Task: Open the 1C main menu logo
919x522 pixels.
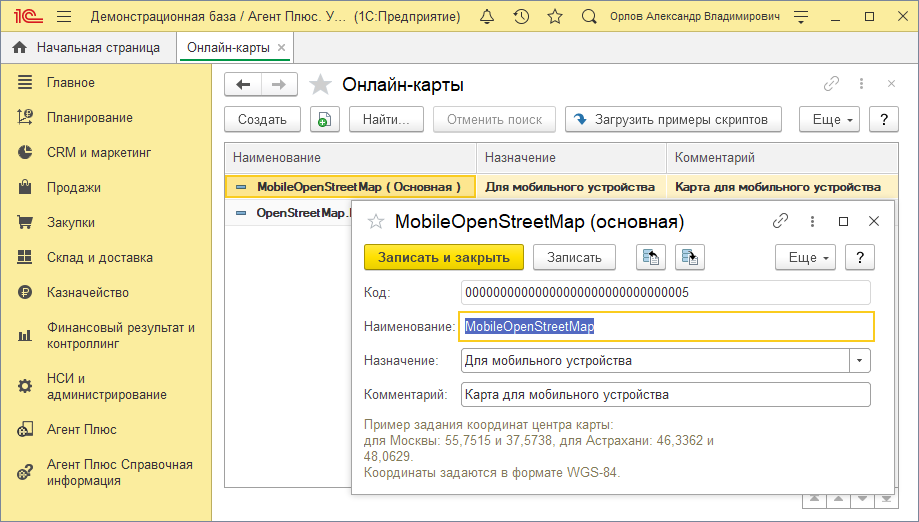Action: coord(28,16)
